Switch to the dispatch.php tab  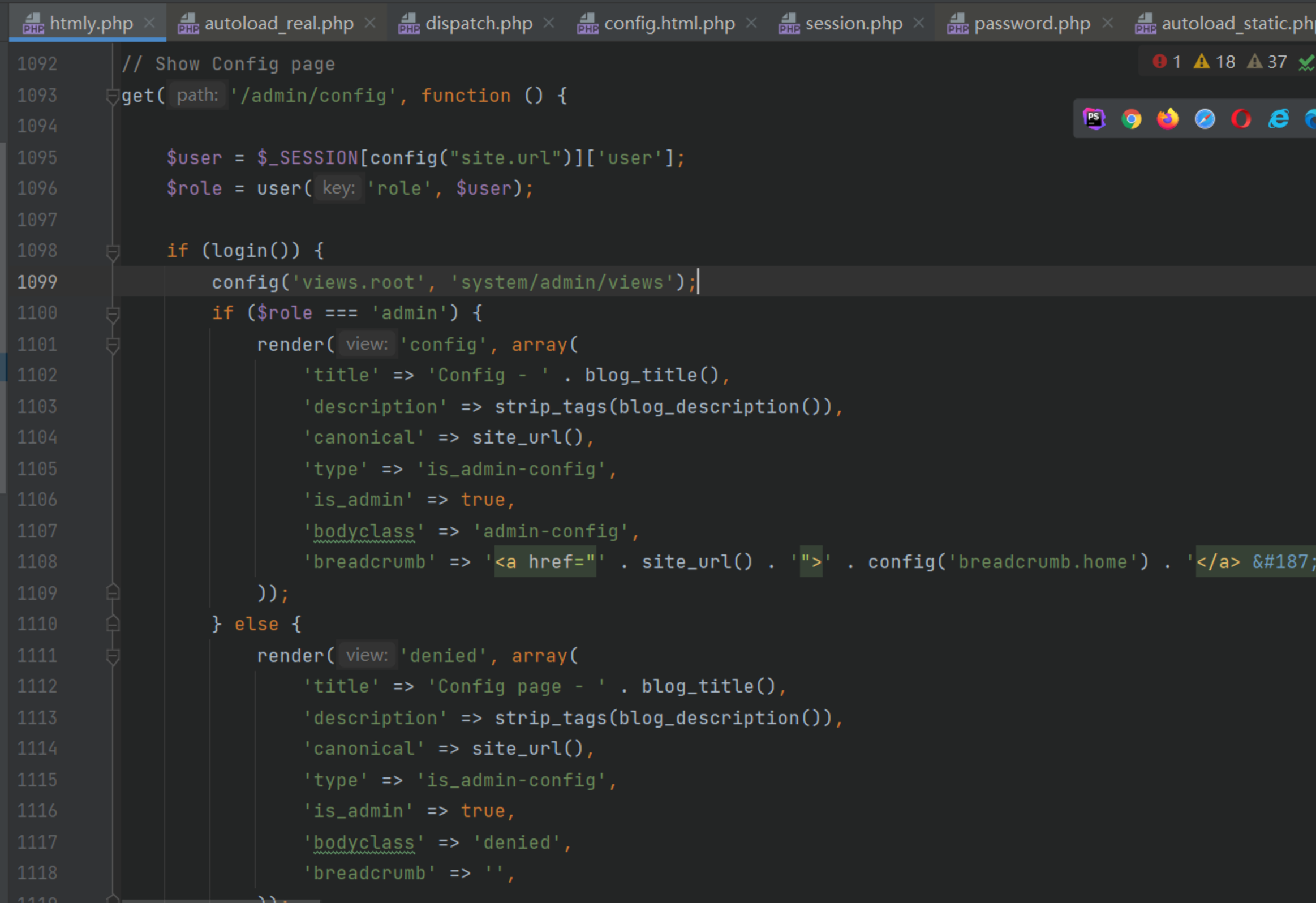point(478,23)
